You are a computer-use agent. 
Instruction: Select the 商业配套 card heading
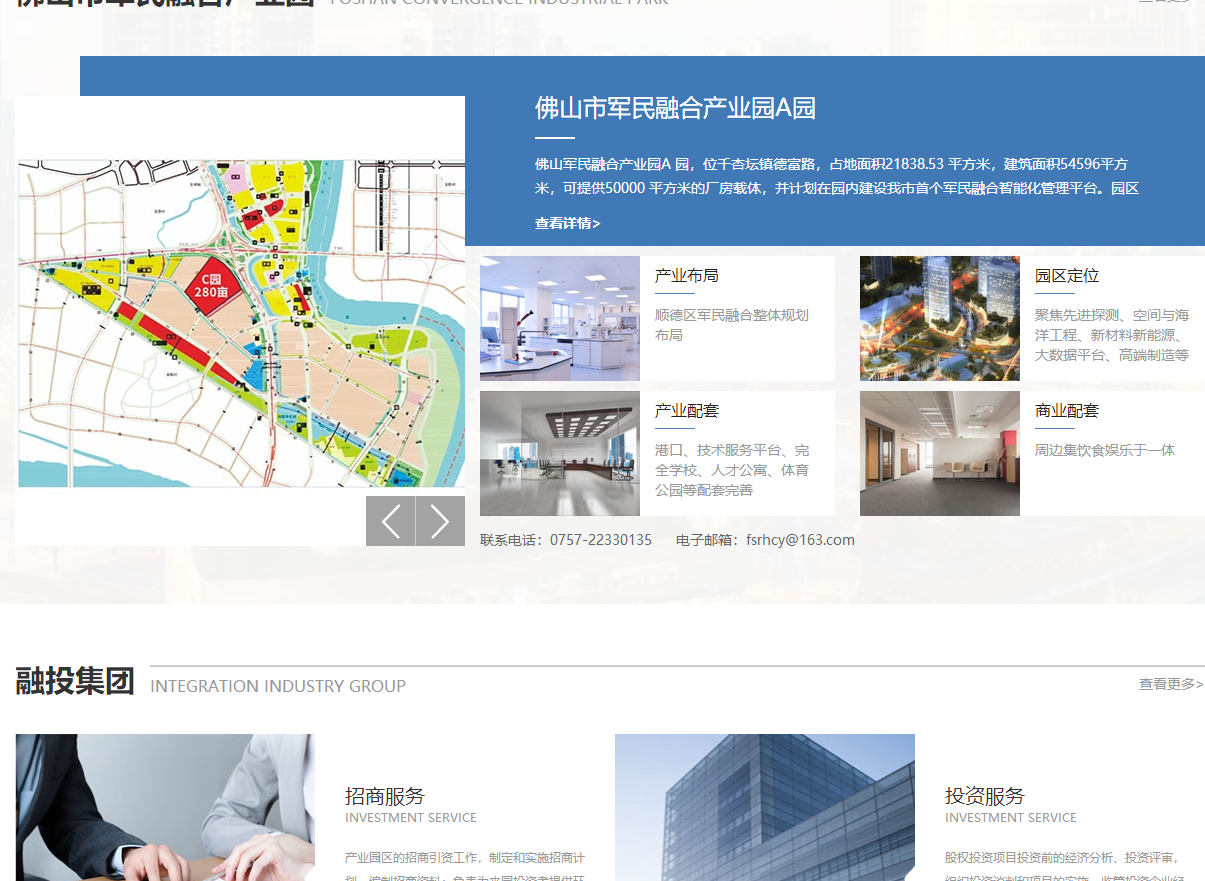coord(1067,410)
